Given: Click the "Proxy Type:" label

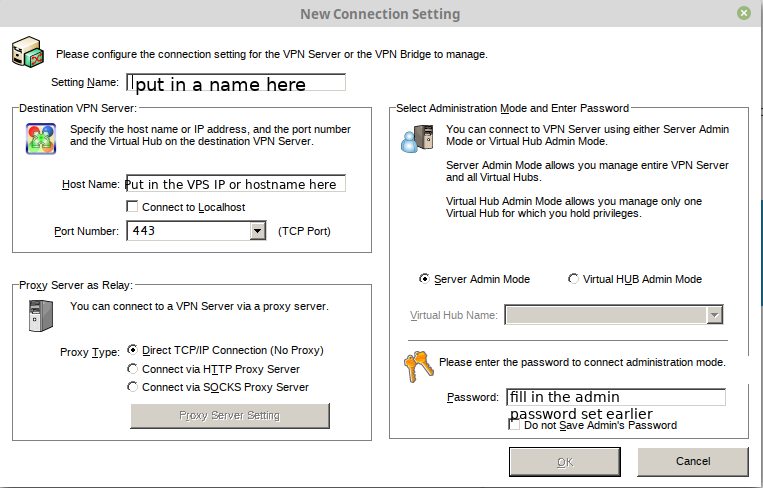Looking at the screenshot, I should tap(90, 352).
